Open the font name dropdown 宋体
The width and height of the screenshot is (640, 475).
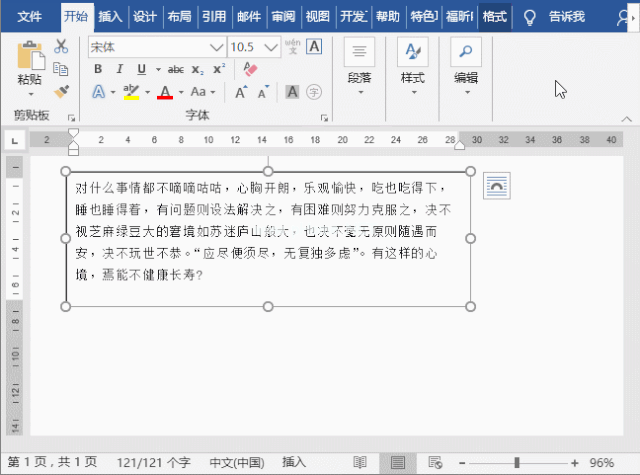click(216, 47)
